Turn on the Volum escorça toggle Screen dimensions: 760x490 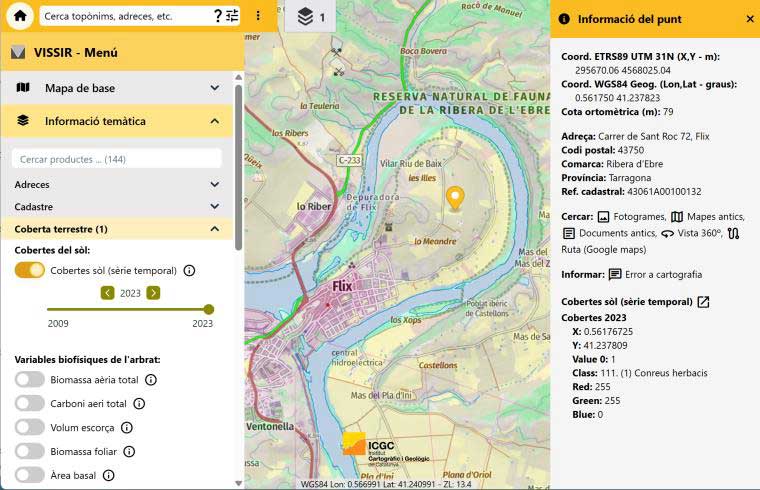pyautogui.click(x=30, y=427)
